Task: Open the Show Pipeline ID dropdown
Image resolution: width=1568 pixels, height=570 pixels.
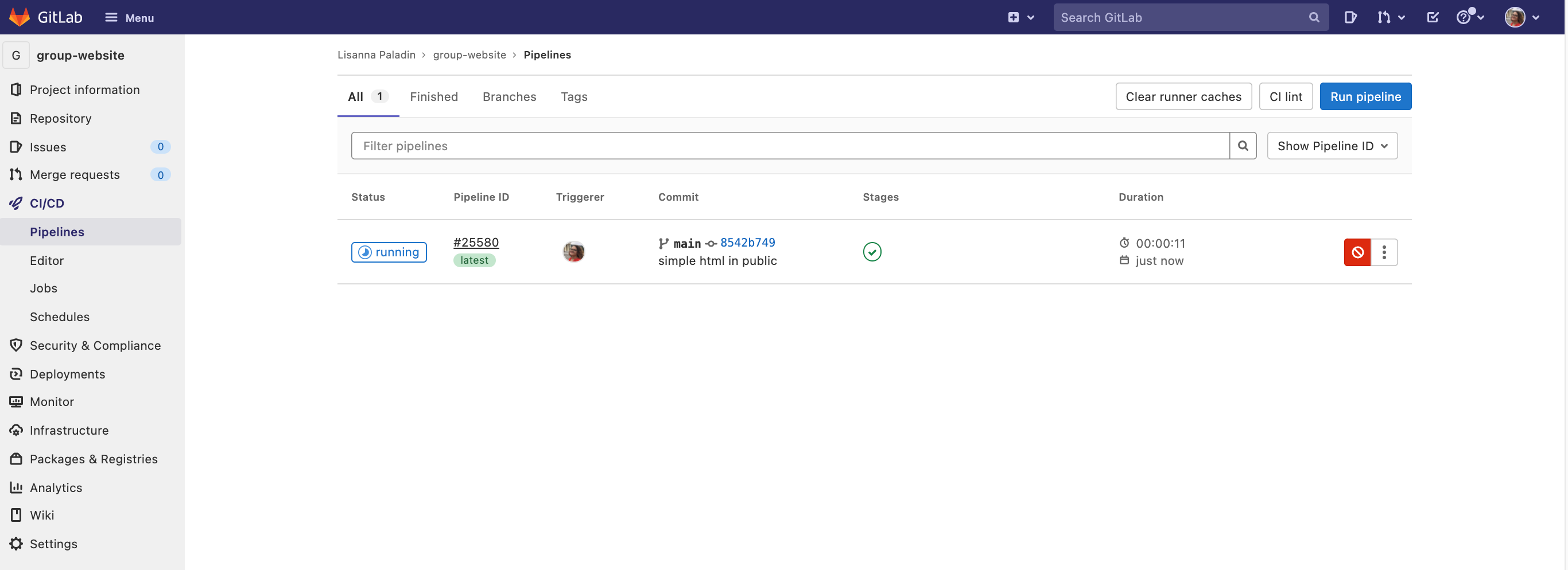Action: click(1332, 146)
